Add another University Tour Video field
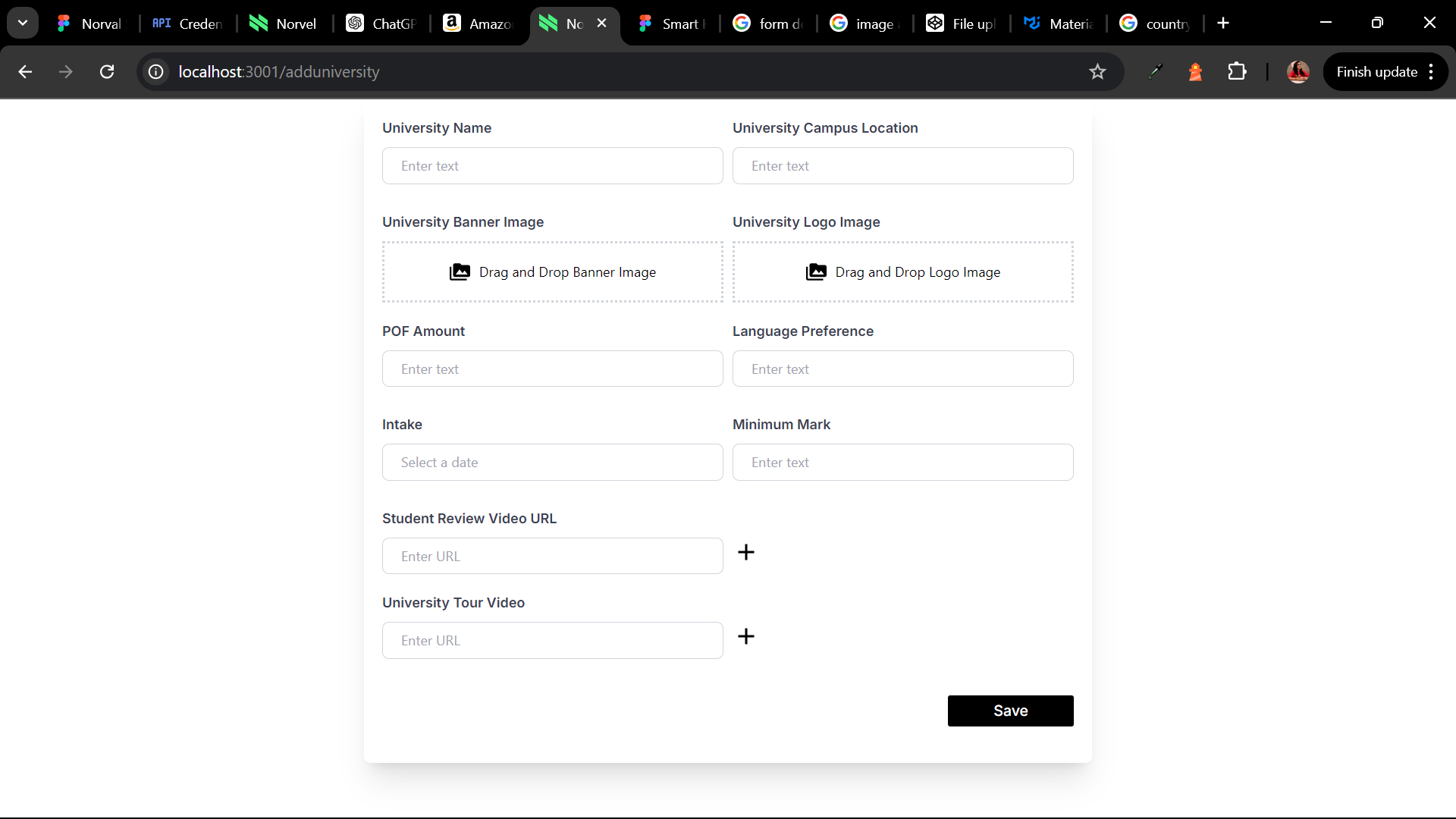 coord(746,636)
